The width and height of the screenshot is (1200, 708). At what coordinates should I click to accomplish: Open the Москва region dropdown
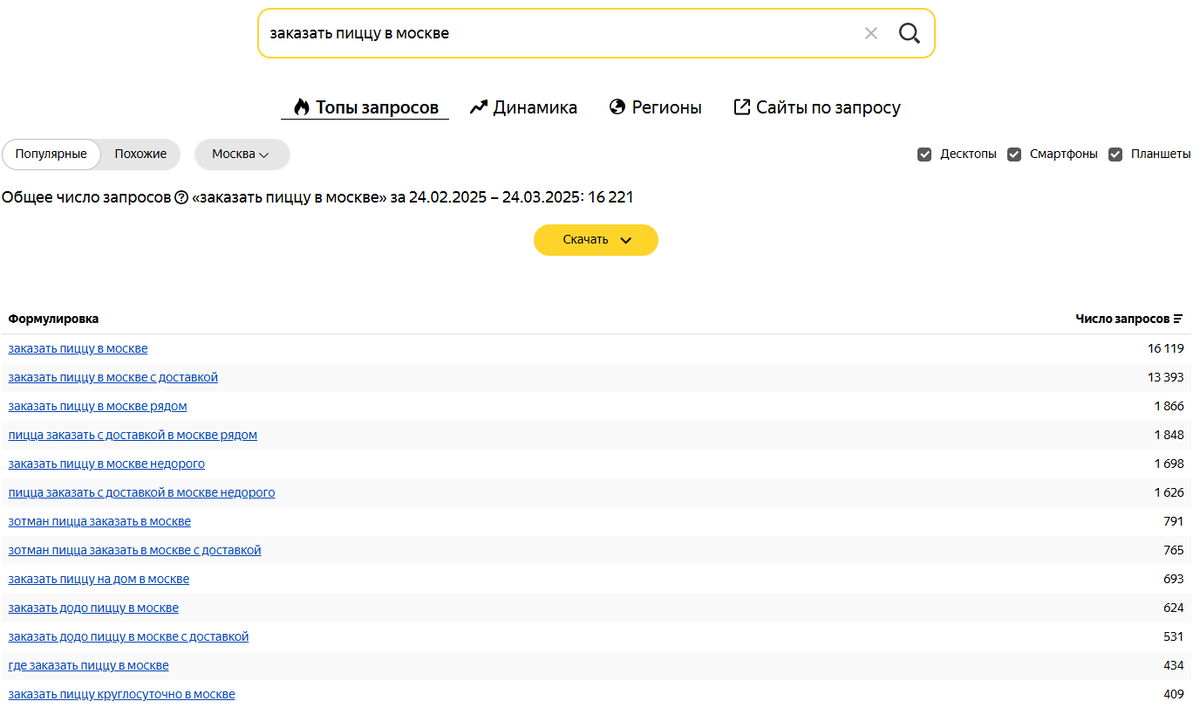241,154
